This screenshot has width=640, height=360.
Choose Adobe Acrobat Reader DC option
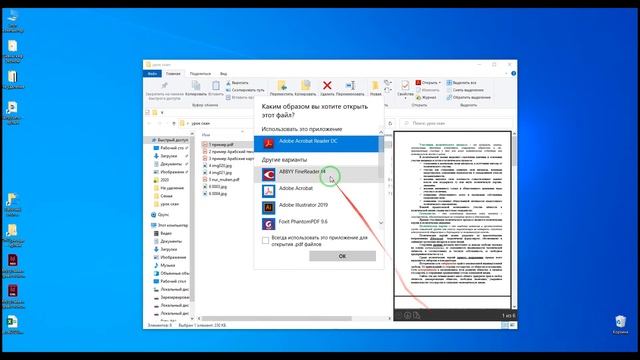(x=316, y=144)
